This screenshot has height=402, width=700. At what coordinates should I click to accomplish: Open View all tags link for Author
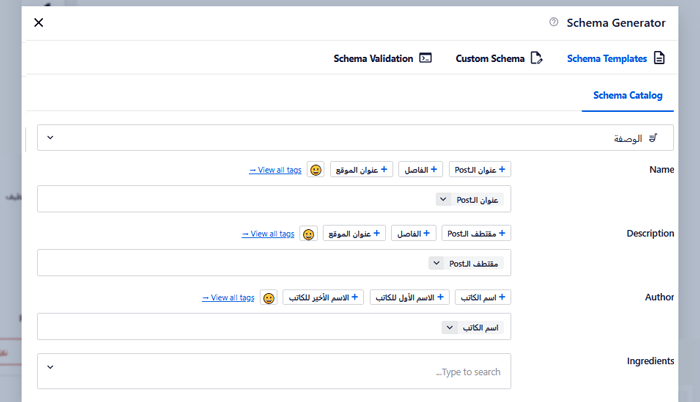tap(228, 297)
